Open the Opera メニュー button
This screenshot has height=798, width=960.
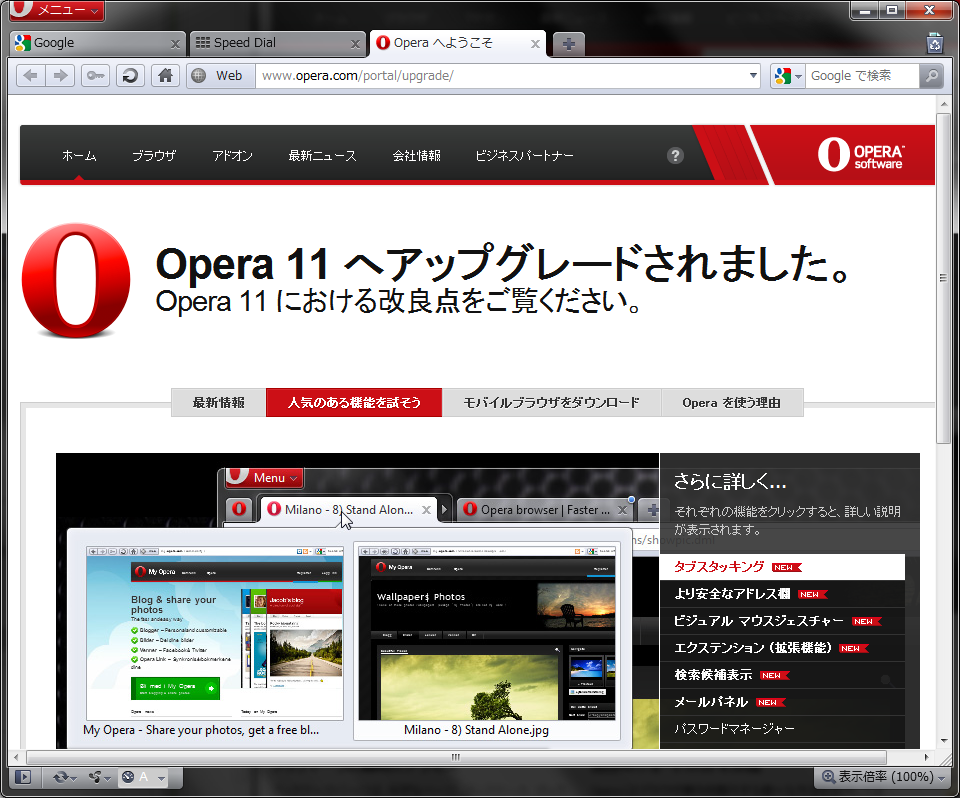[56, 10]
